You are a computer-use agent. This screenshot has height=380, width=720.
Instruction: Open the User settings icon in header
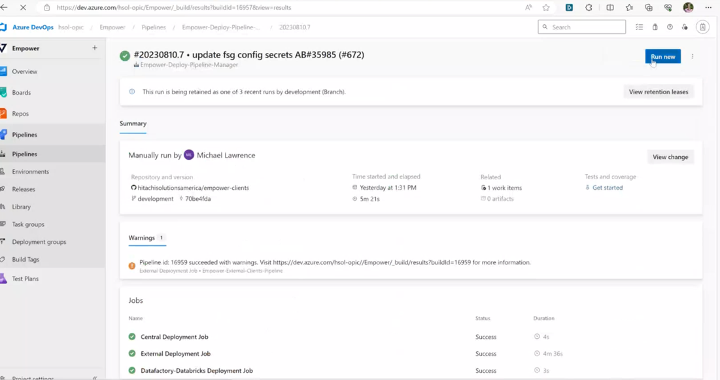click(x=685, y=27)
